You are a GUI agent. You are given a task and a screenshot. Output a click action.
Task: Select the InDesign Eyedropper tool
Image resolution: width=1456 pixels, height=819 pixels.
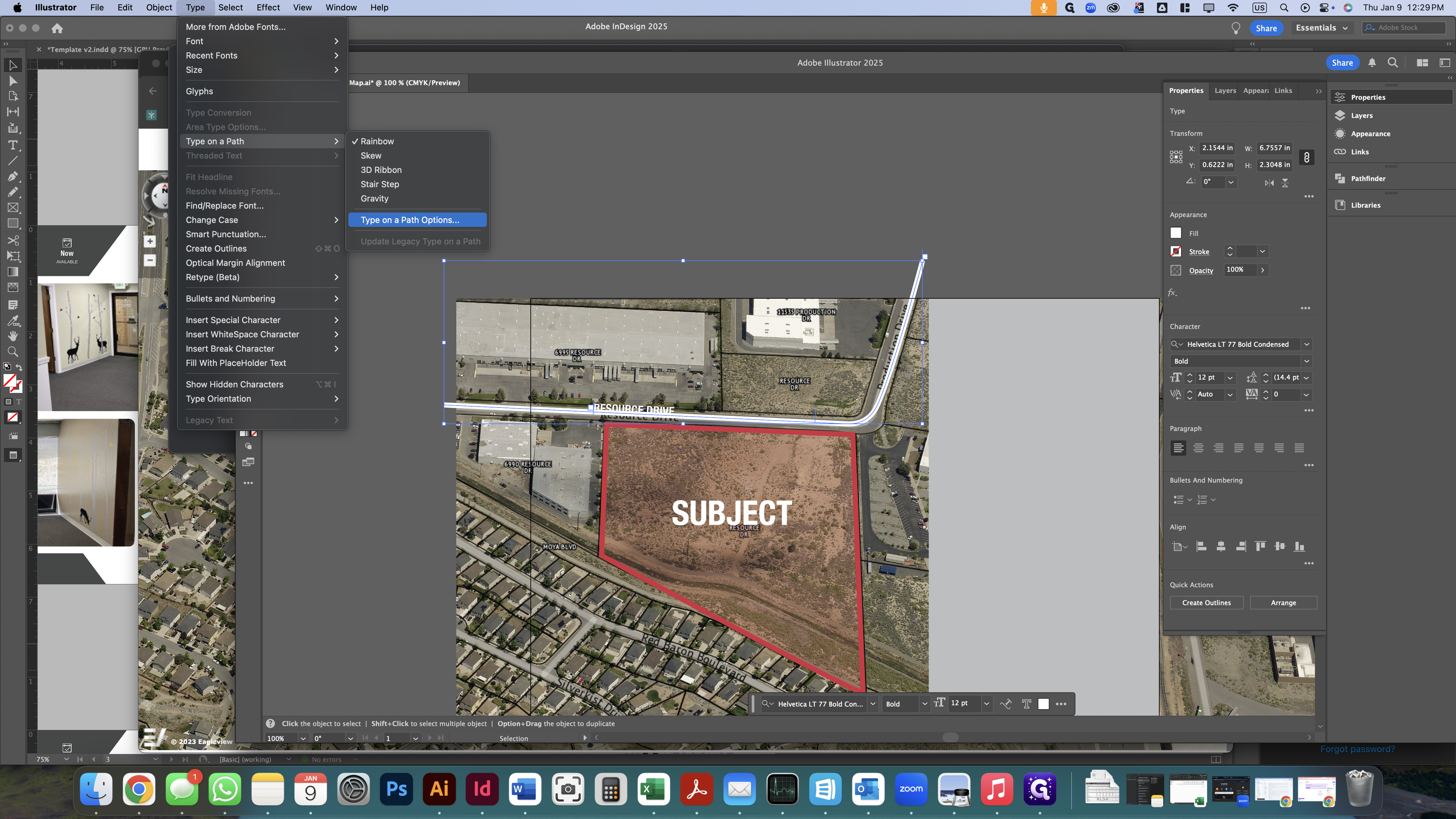(x=13, y=320)
